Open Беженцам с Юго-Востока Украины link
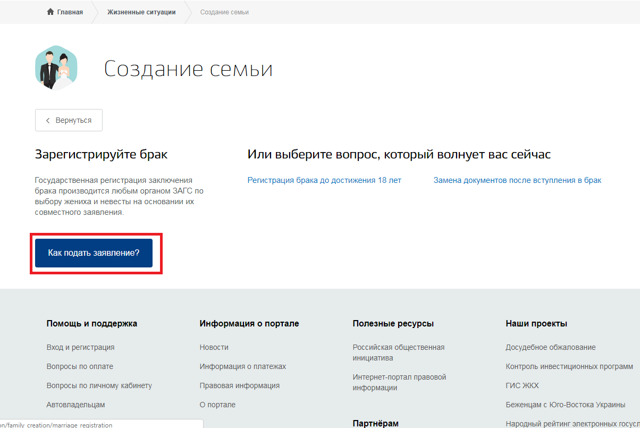The width and height of the screenshot is (640, 428). (x=565, y=405)
